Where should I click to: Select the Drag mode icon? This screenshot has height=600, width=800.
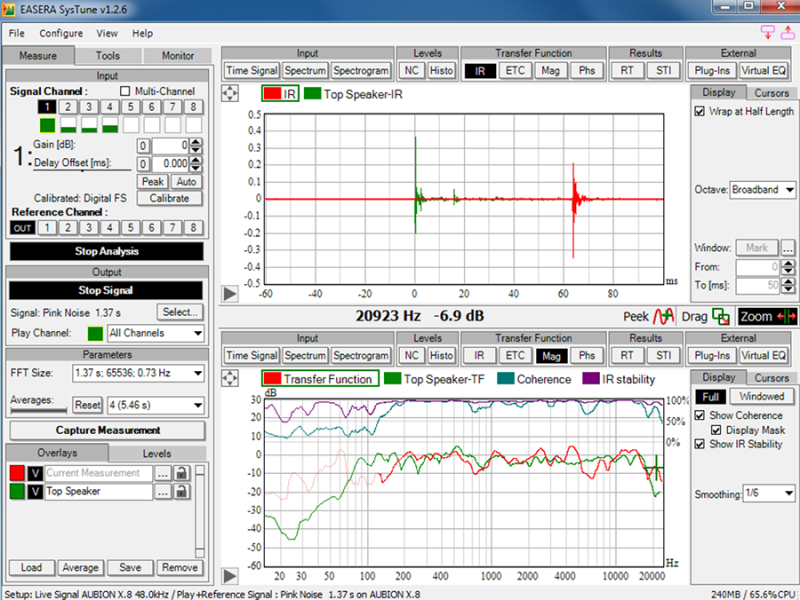click(x=721, y=316)
